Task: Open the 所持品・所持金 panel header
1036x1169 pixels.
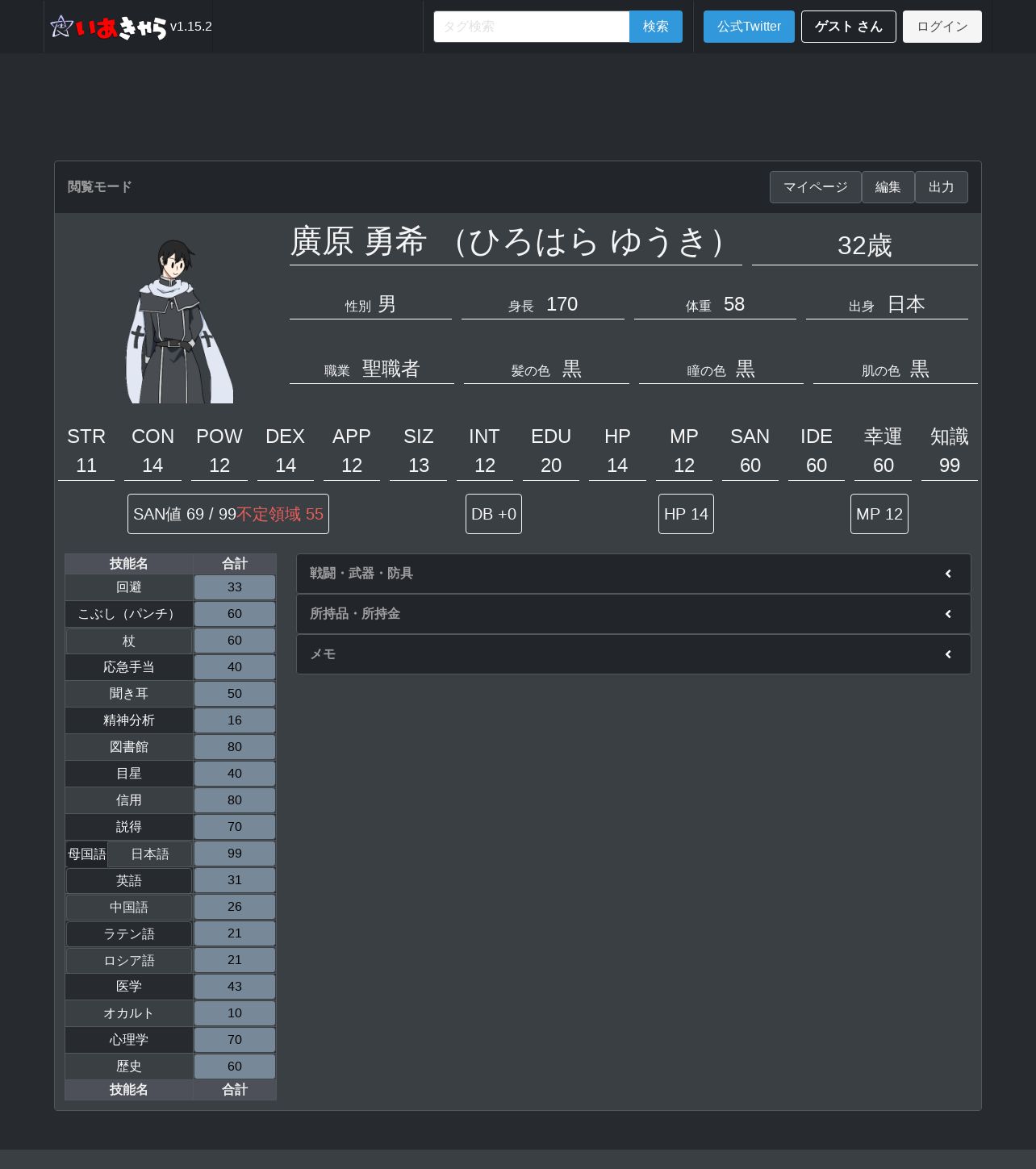Action: (x=633, y=614)
